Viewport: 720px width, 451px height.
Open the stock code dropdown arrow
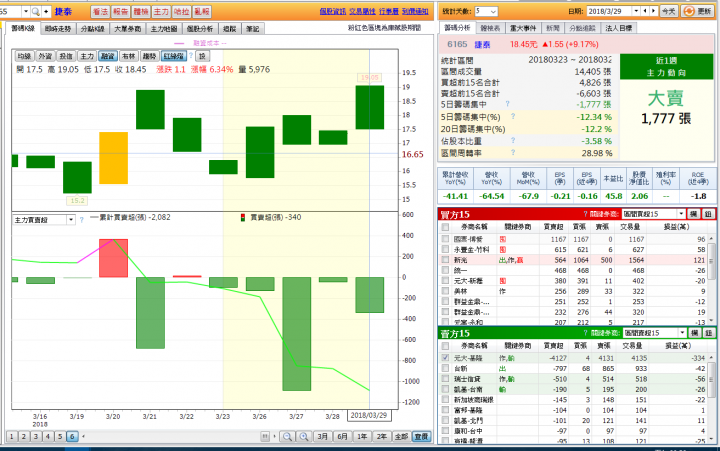[x=26, y=11]
